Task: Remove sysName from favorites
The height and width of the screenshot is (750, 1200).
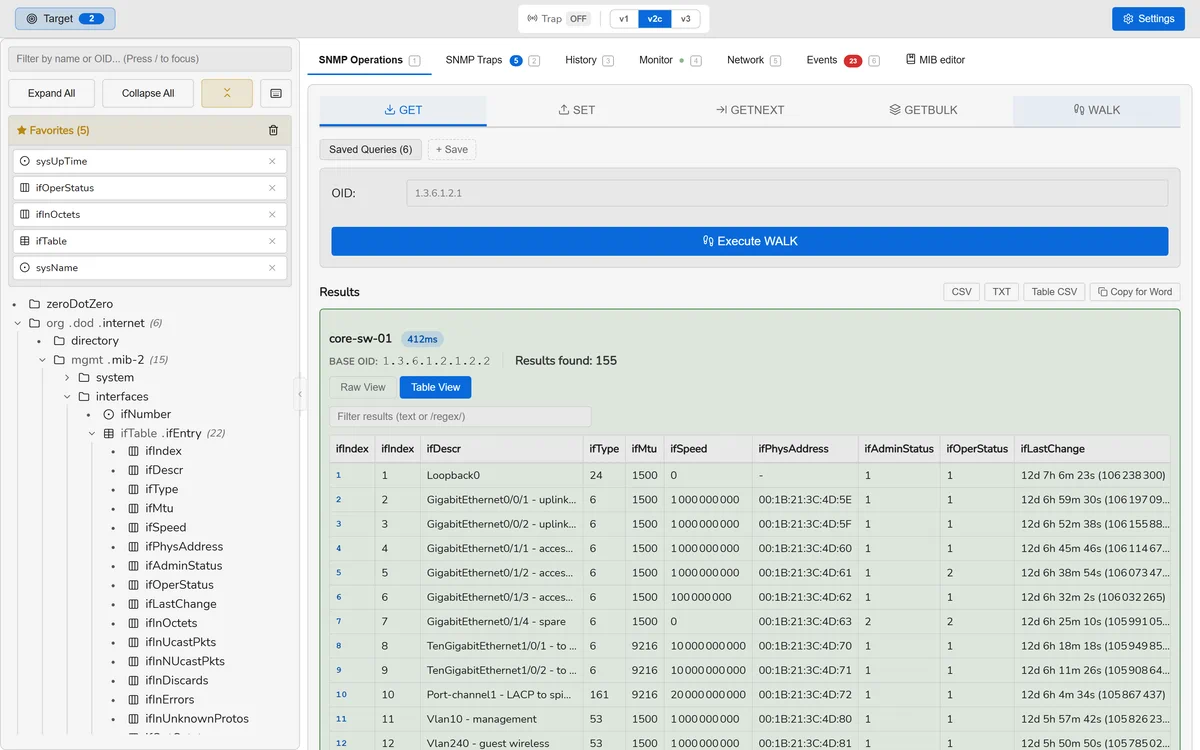Action: click(x=272, y=268)
